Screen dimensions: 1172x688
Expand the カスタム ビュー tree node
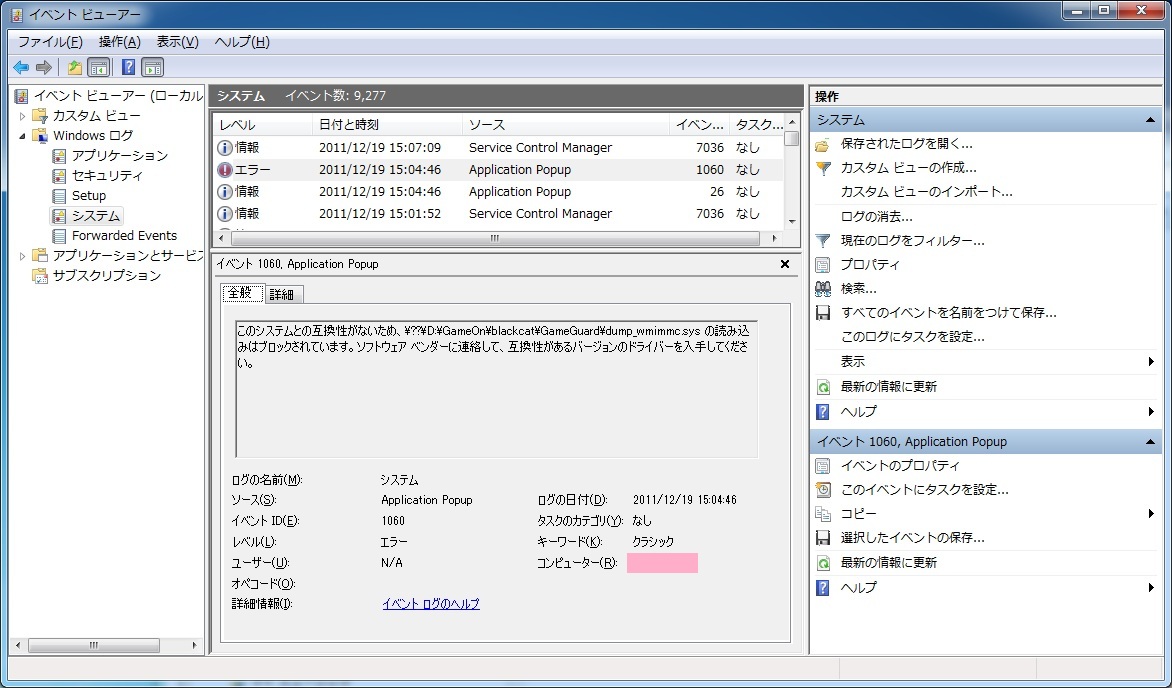(23, 116)
